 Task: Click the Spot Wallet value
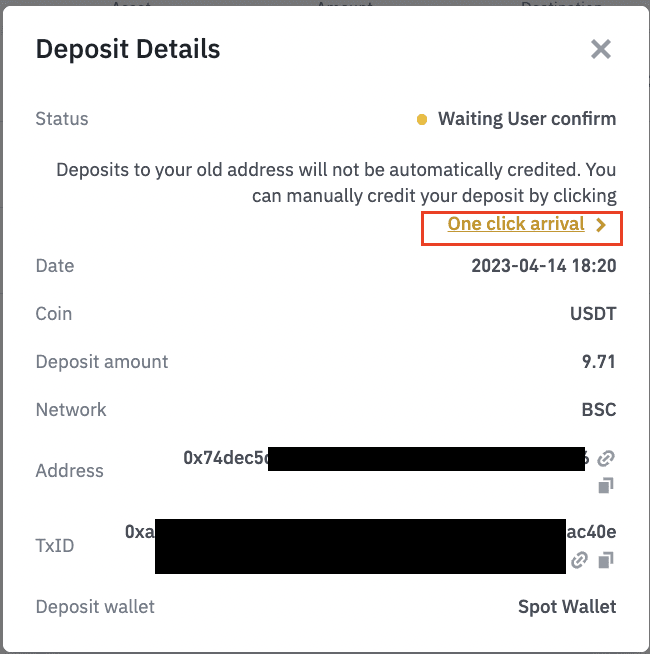pos(567,607)
